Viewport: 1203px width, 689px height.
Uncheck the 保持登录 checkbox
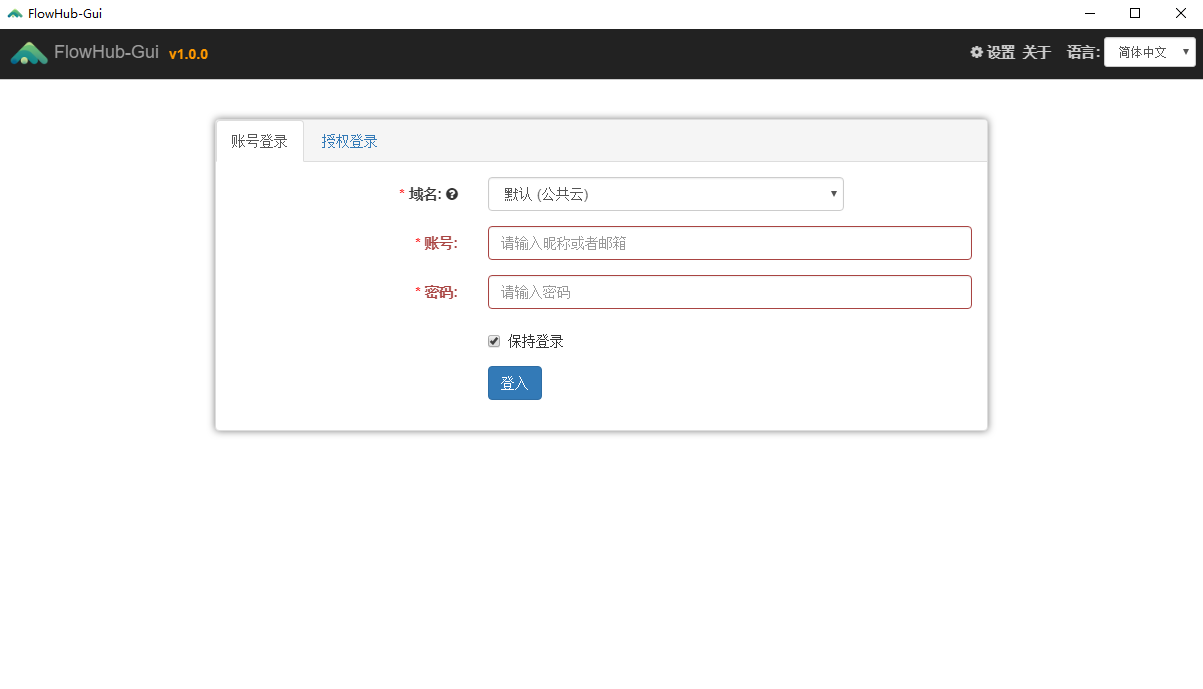(x=494, y=341)
